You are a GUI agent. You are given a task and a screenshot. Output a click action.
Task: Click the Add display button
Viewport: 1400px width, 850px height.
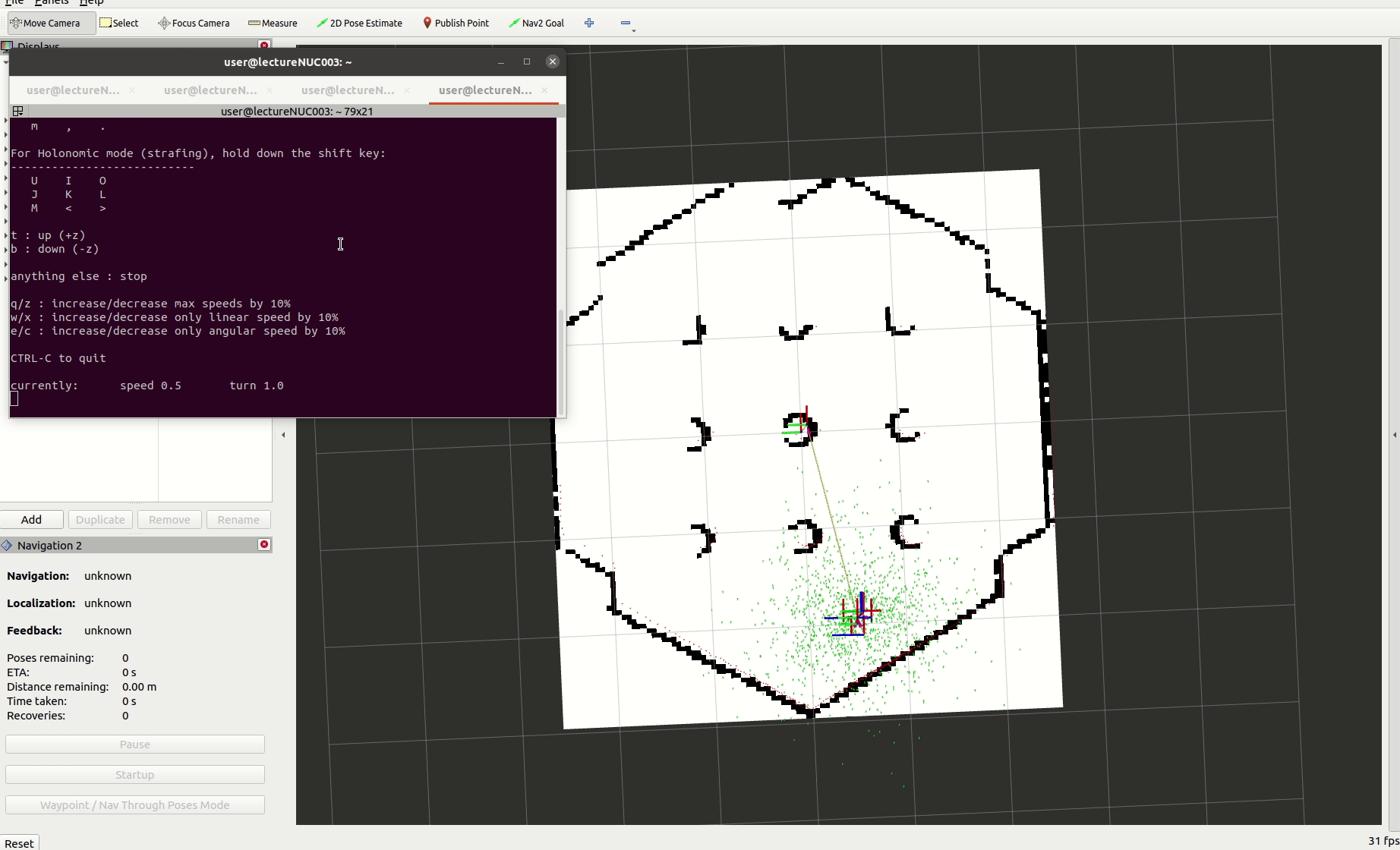pos(31,519)
